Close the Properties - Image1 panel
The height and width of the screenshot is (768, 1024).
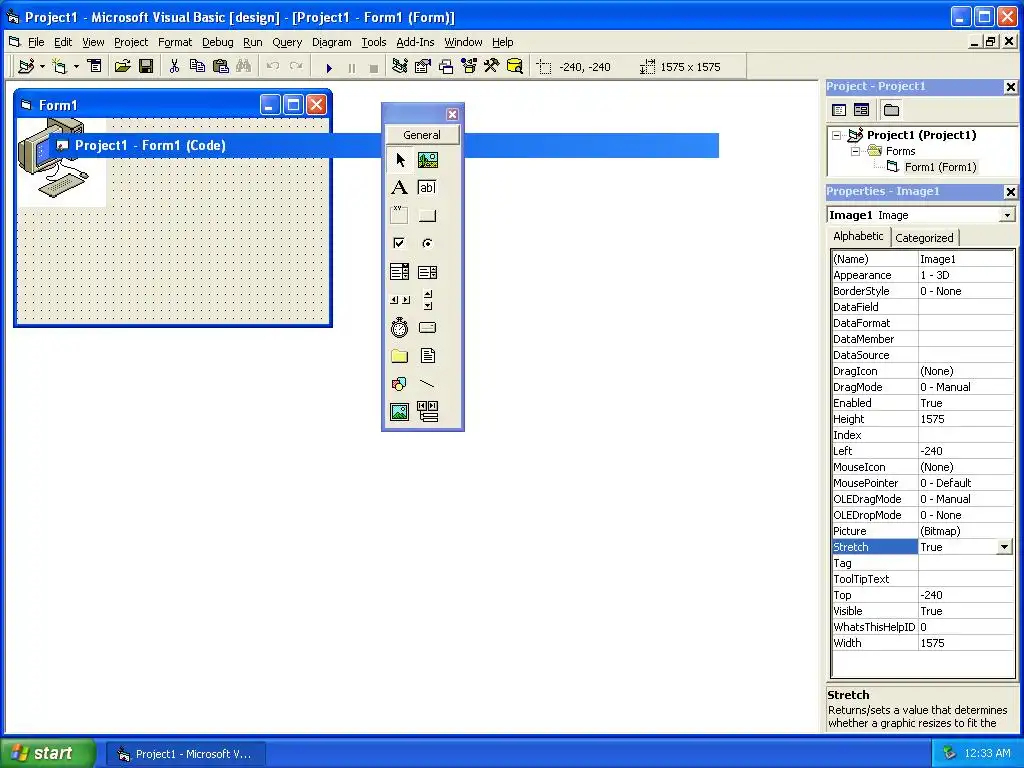tap(1010, 192)
